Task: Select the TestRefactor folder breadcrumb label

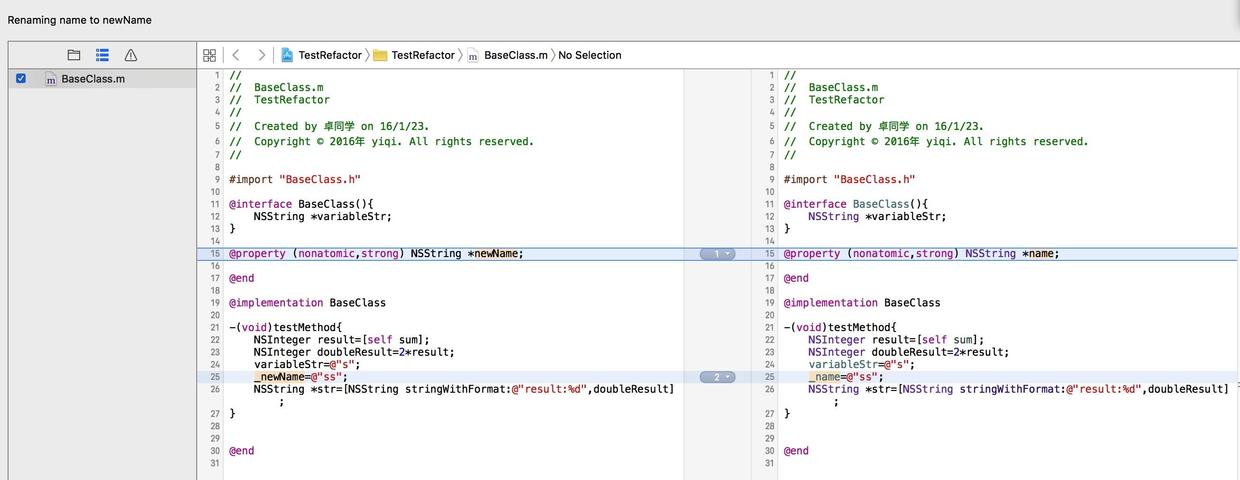Action: tap(422, 55)
